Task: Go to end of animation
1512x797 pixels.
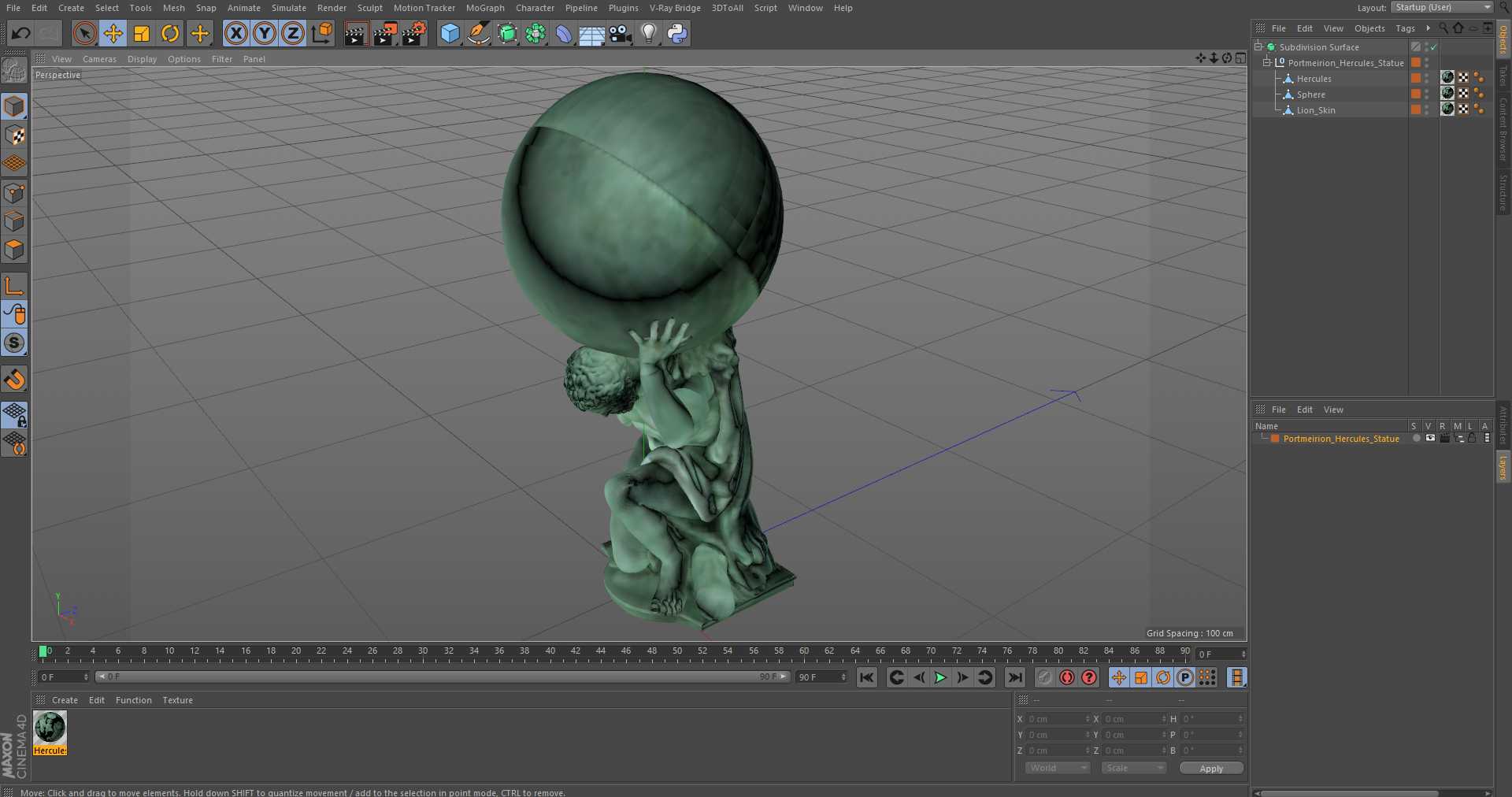Action: pos(1015,677)
